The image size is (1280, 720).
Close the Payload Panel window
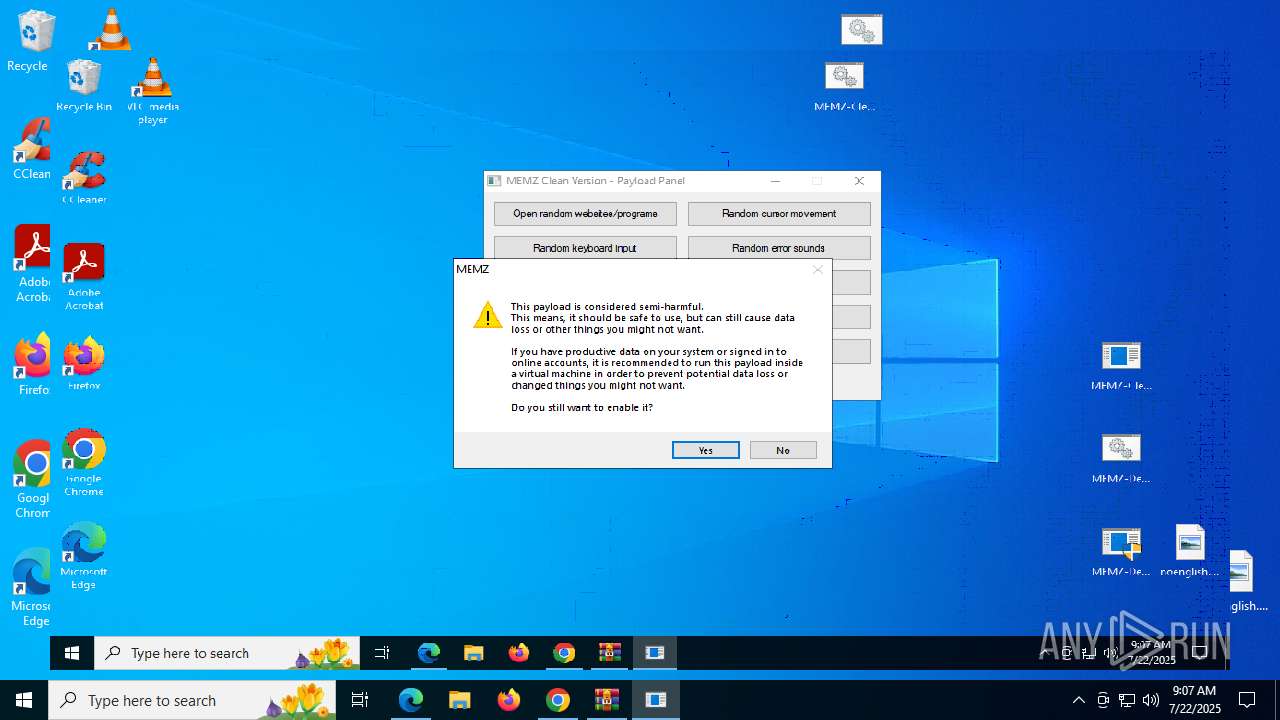click(x=859, y=181)
